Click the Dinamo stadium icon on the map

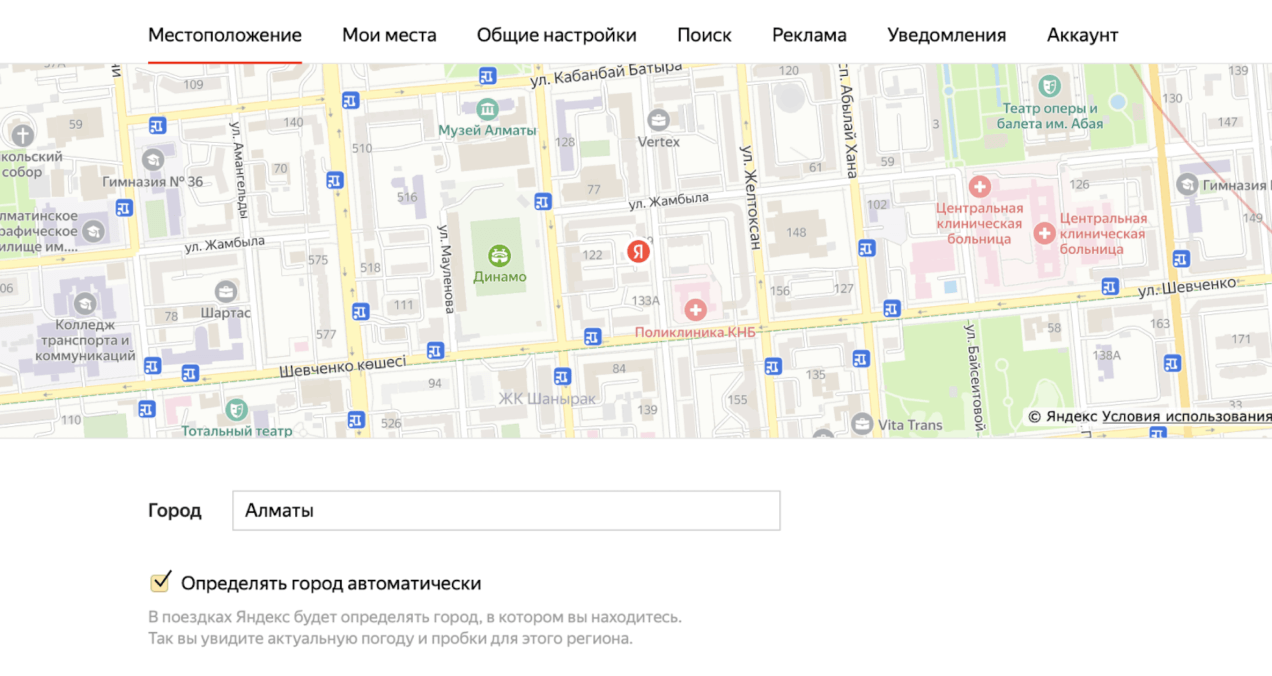[499, 256]
